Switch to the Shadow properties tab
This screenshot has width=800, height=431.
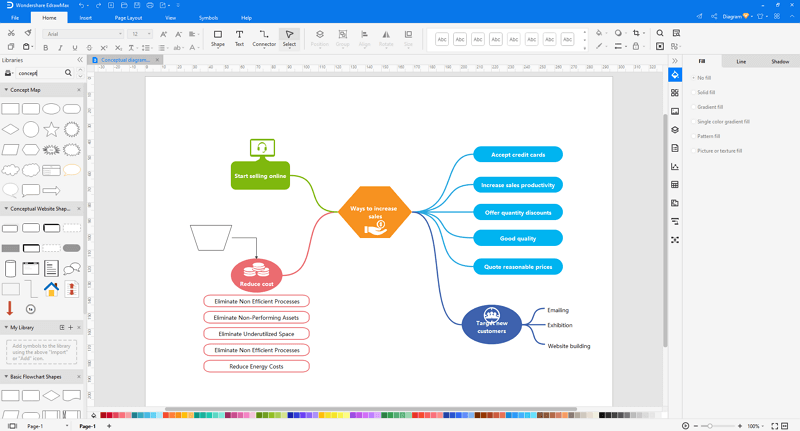780,61
